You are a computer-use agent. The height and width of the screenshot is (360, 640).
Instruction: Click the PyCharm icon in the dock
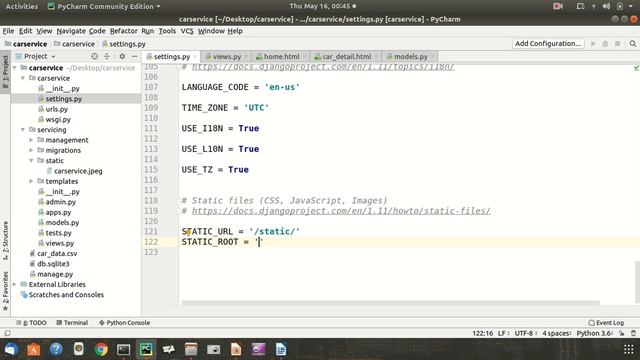tap(146, 349)
